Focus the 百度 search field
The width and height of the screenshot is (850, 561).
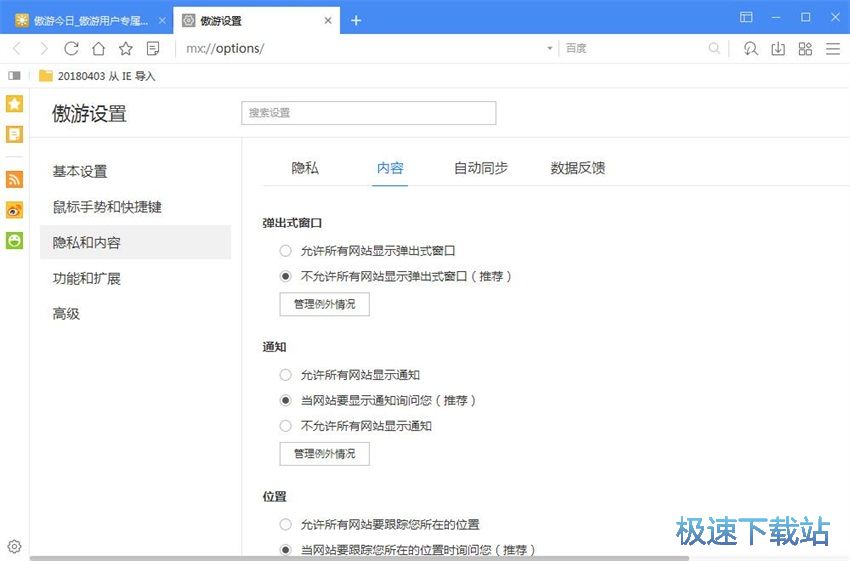tap(634, 48)
